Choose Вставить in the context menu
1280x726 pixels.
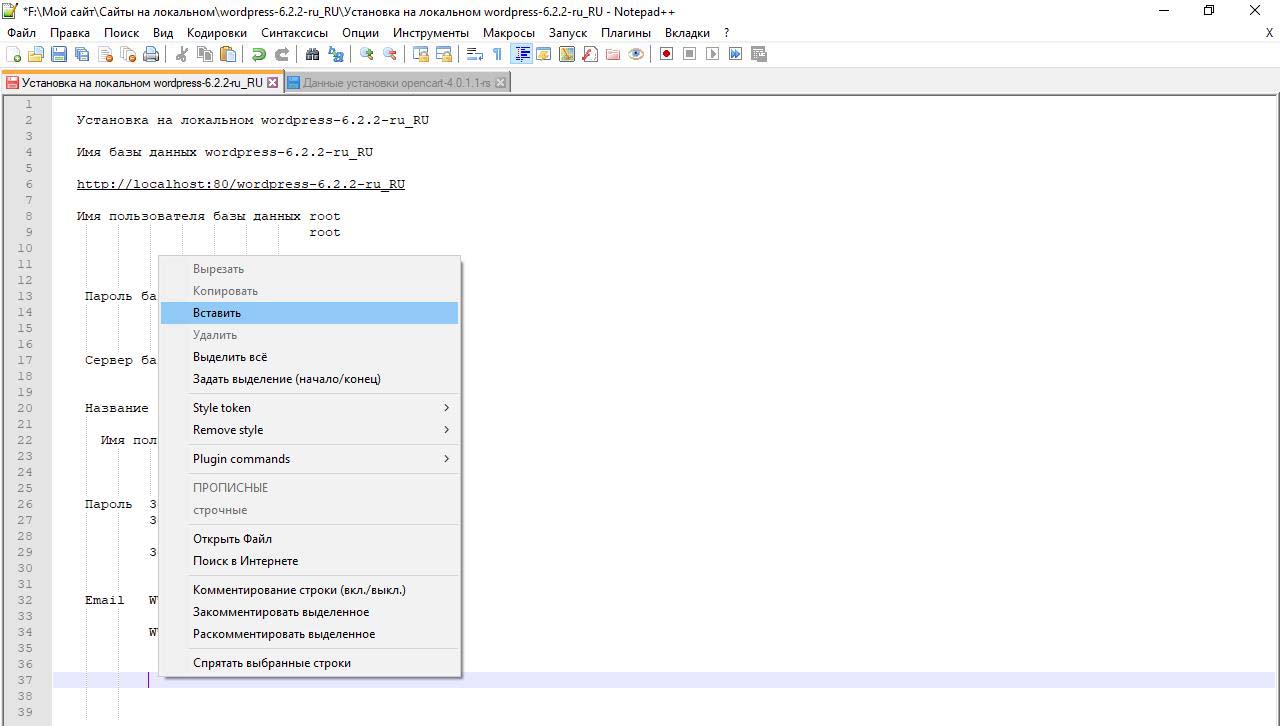[x=217, y=313]
